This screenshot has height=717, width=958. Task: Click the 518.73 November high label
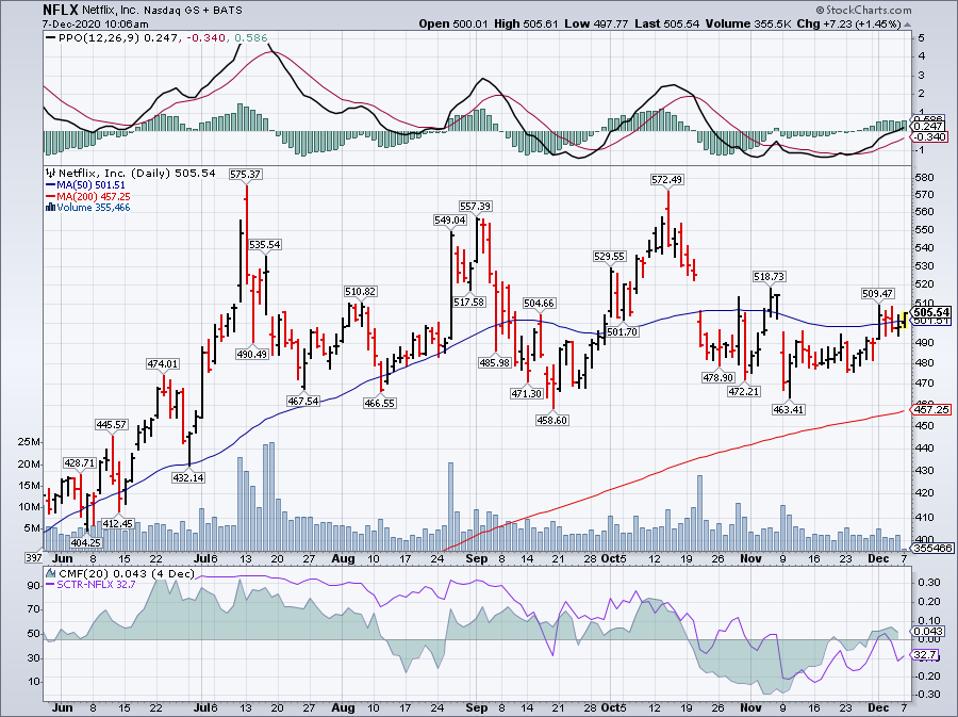click(769, 277)
